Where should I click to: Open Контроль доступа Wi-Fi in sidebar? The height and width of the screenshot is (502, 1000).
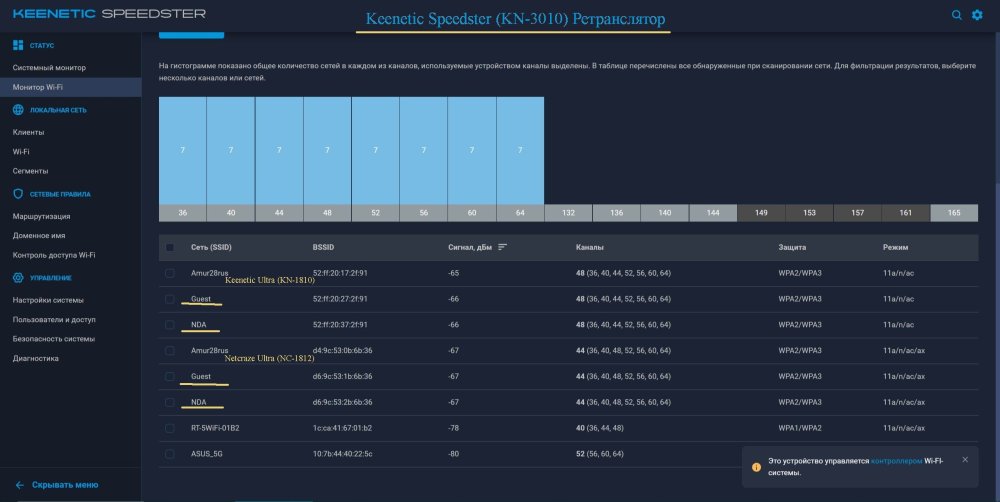point(54,255)
